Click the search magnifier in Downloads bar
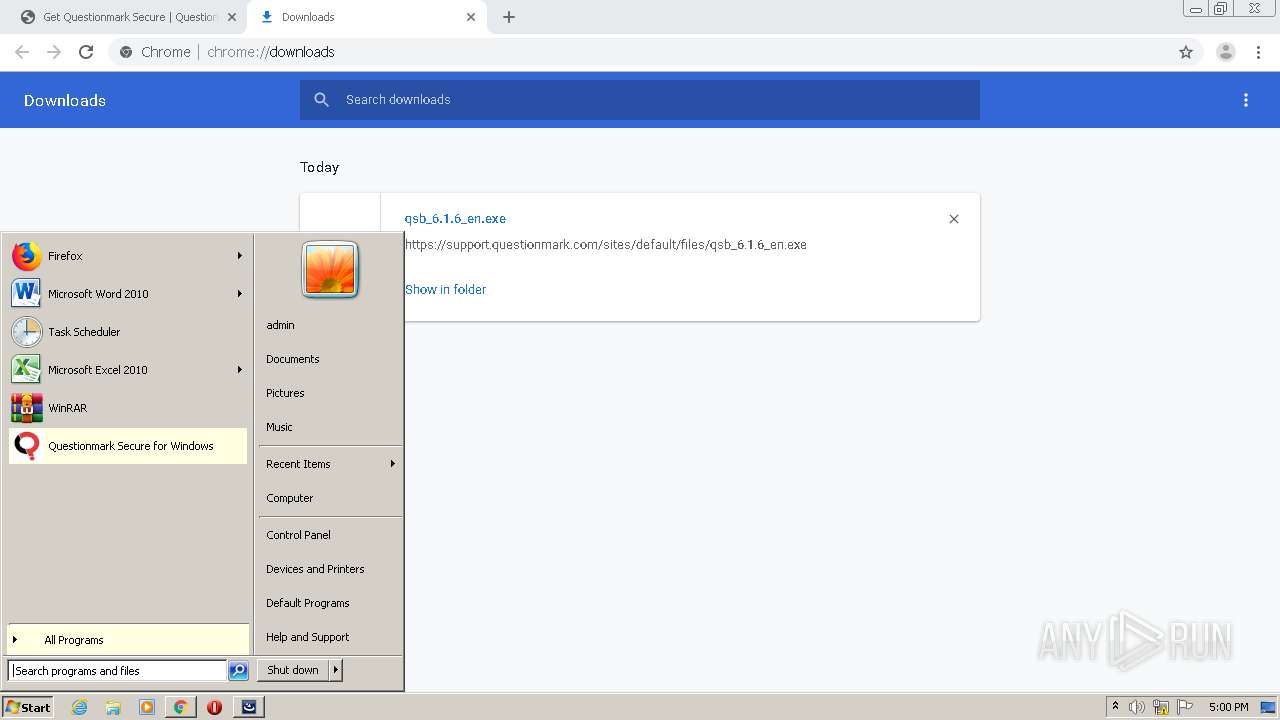1280x720 pixels. 321,100
